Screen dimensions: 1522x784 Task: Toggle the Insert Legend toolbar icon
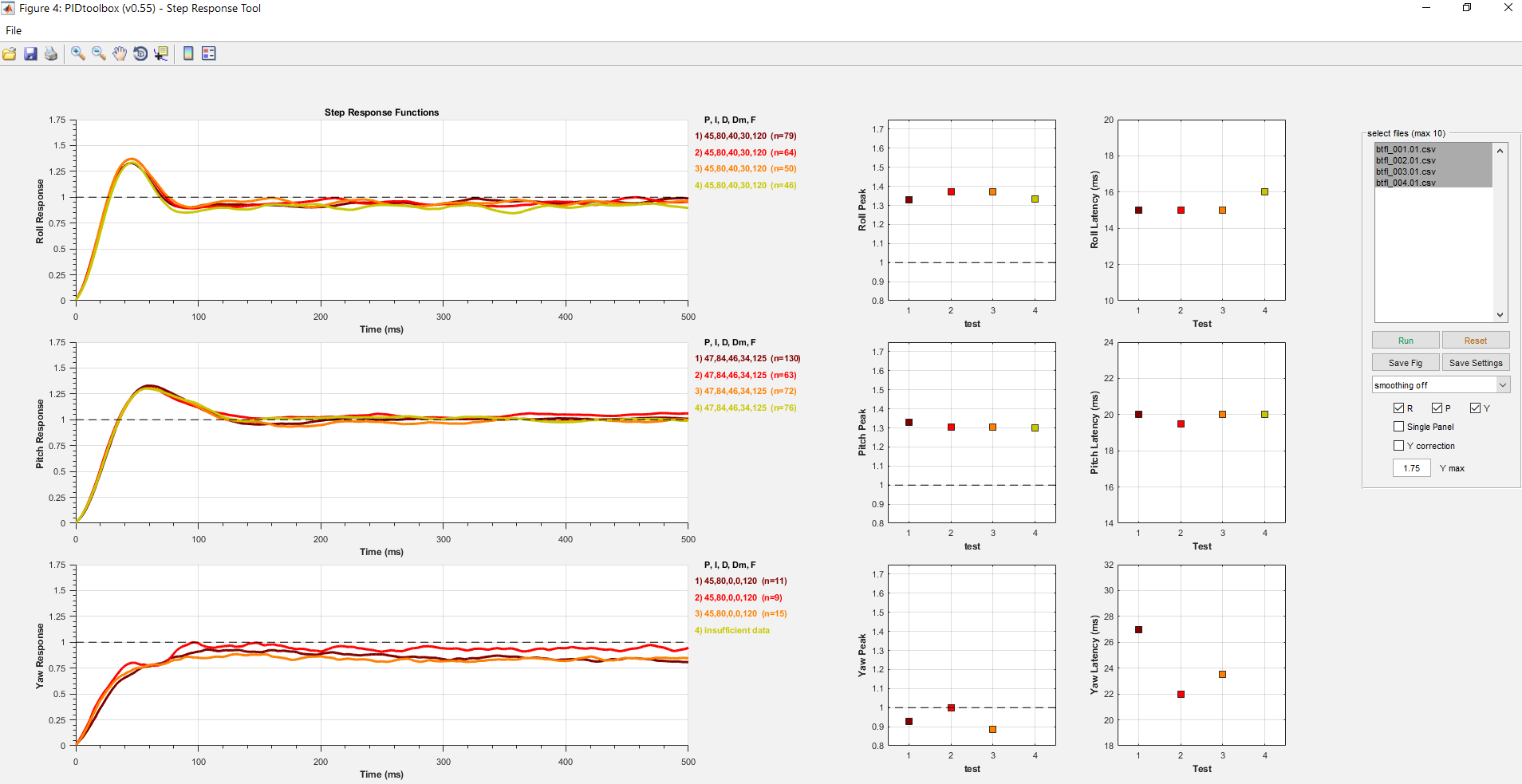(x=207, y=53)
